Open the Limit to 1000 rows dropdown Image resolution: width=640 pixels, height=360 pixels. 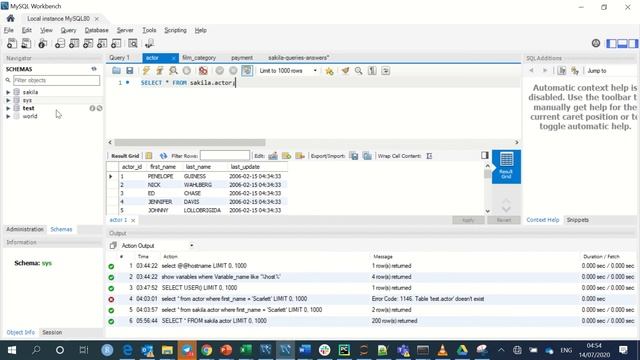pyautogui.click(x=288, y=71)
